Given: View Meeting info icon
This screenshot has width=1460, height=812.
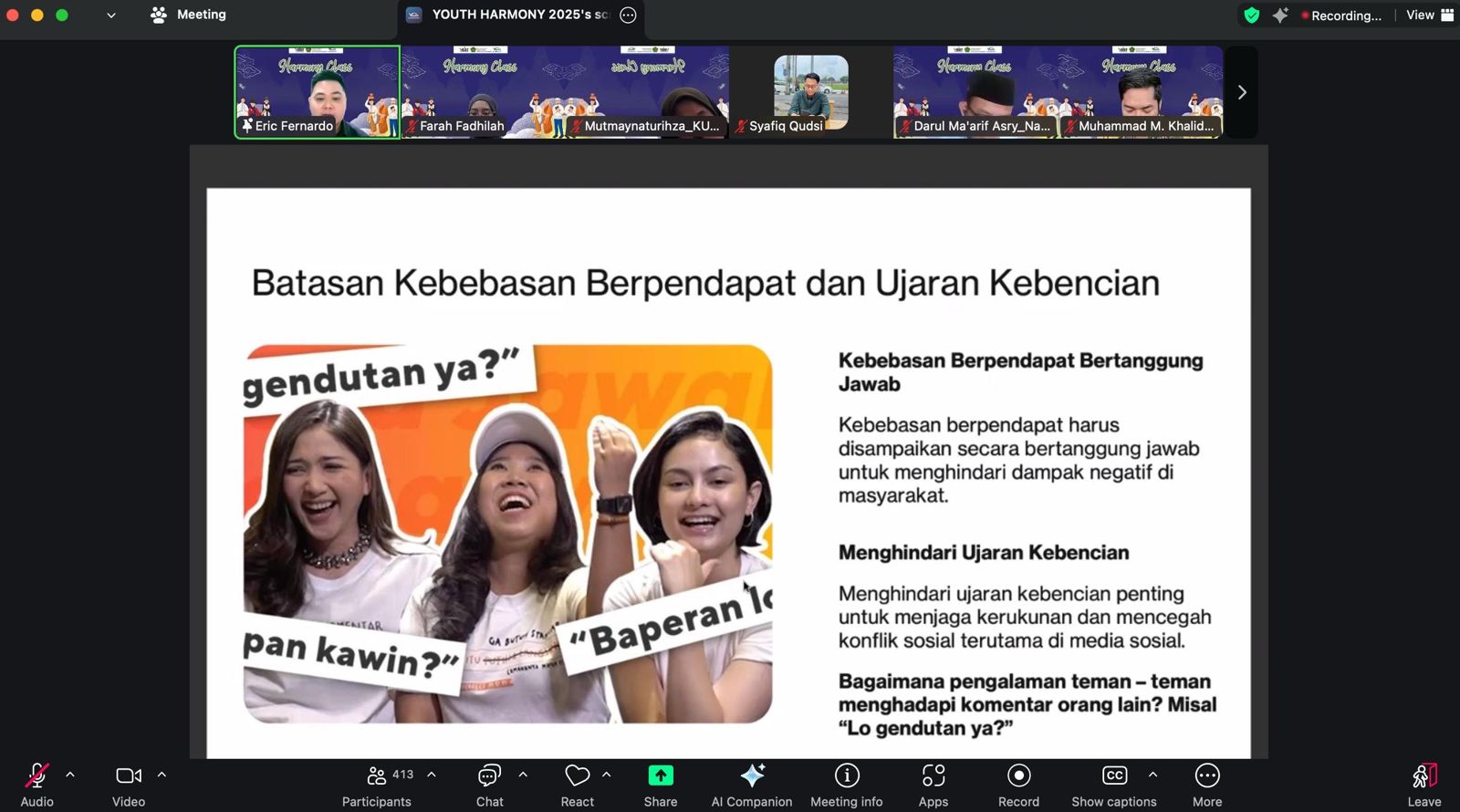Looking at the screenshot, I should pyautogui.click(x=847, y=776).
